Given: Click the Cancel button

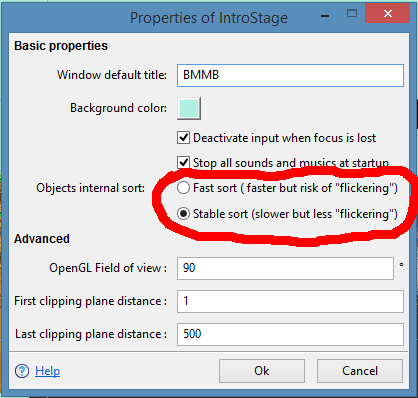Looking at the screenshot, I should (360, 371).
